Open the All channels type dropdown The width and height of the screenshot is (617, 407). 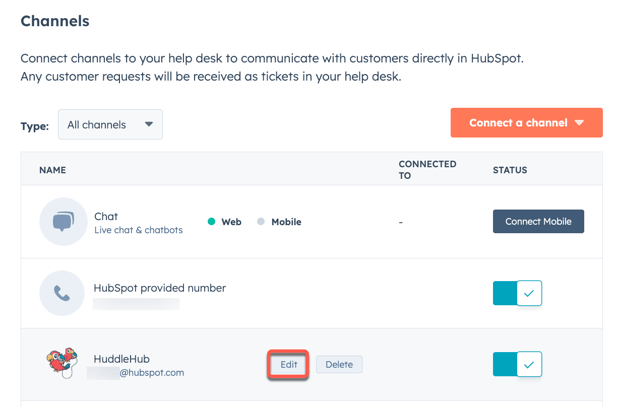(x=110, y=124)
